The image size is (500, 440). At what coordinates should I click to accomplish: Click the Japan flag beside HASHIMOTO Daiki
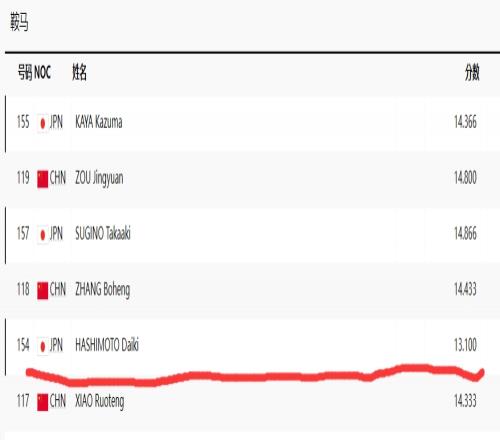[43, 346]
